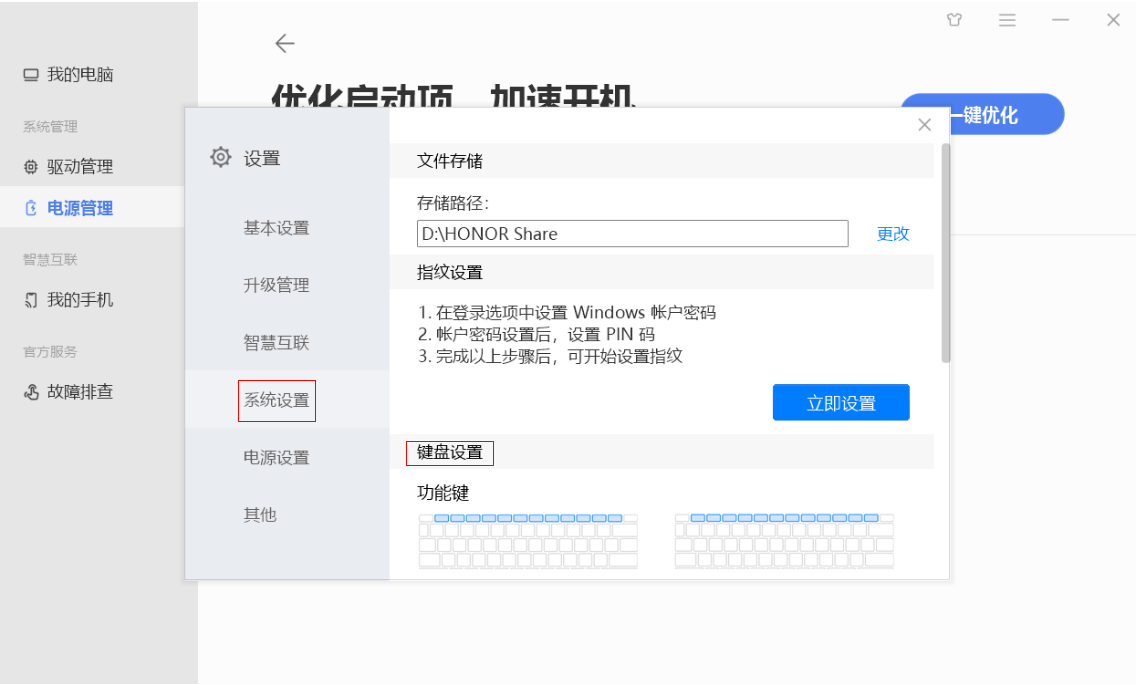Click the Troubleshooting icon in sidebar
The width and height of the screenshot is (1140, 685).
(31, 392)
